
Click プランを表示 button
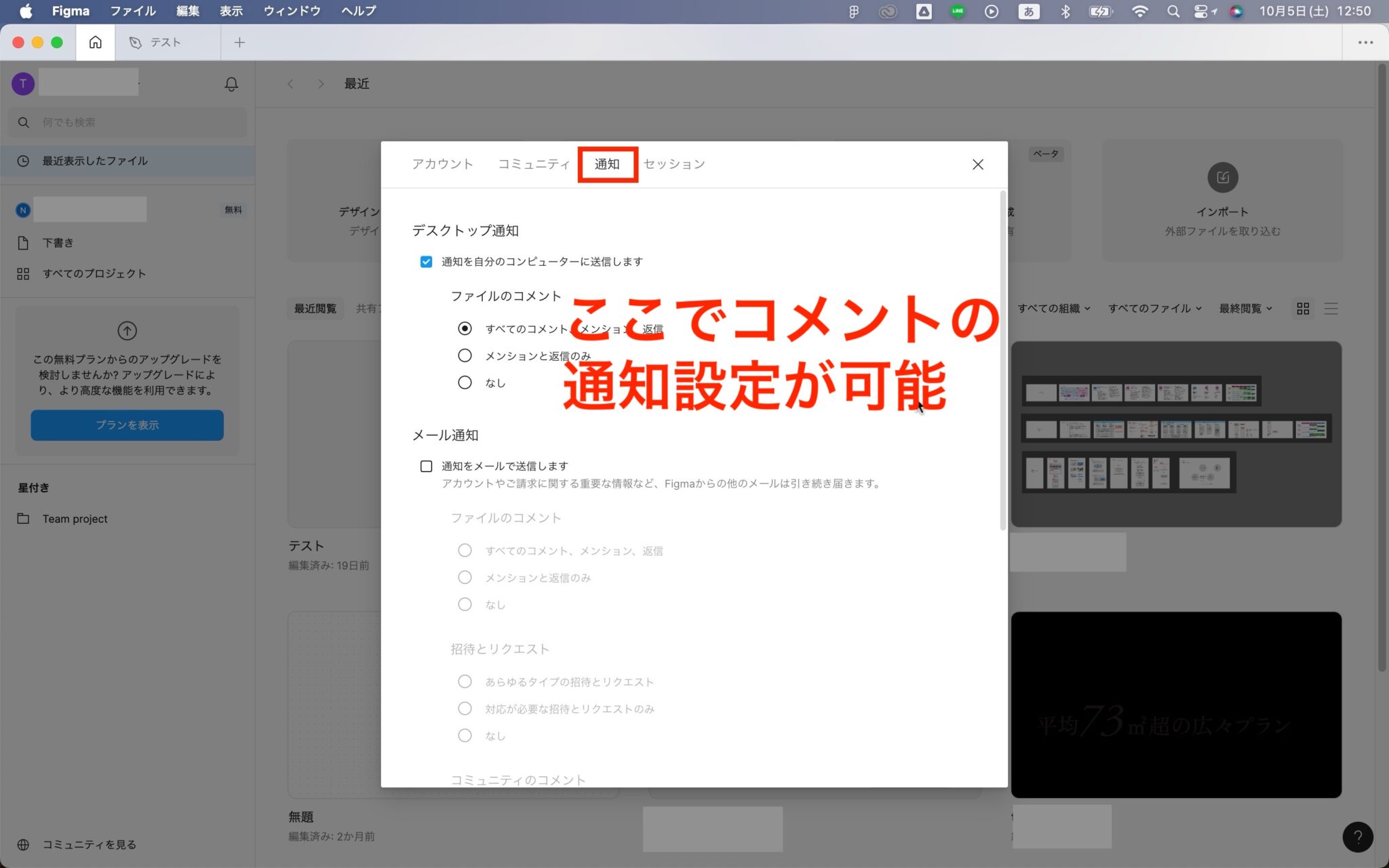coord(128,425)
